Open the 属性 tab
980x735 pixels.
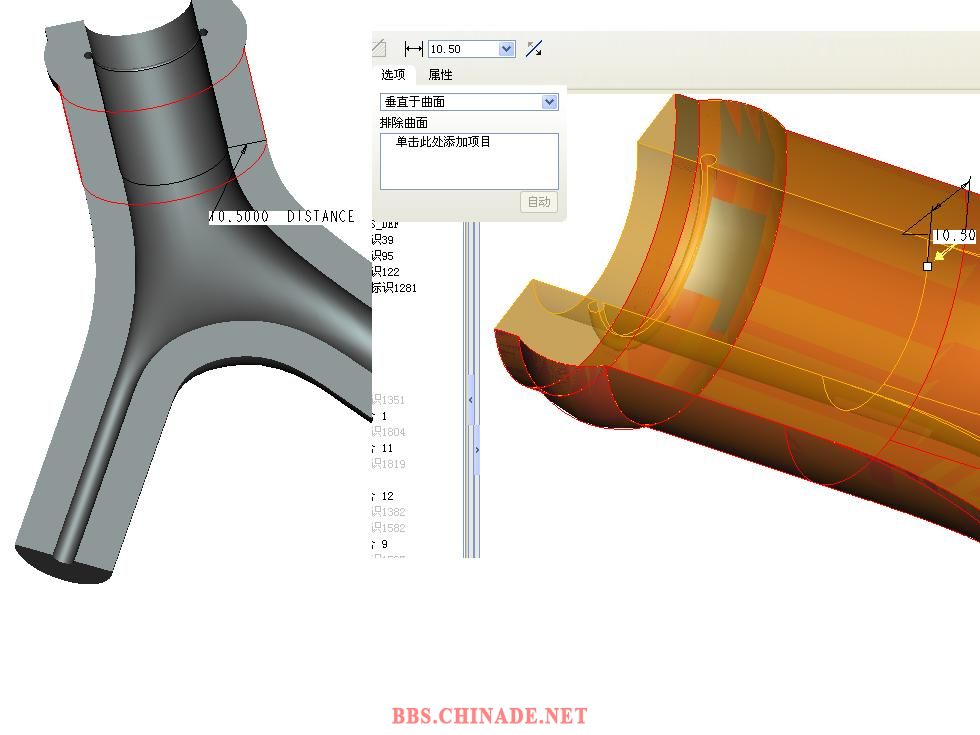(x=440, y=75)
